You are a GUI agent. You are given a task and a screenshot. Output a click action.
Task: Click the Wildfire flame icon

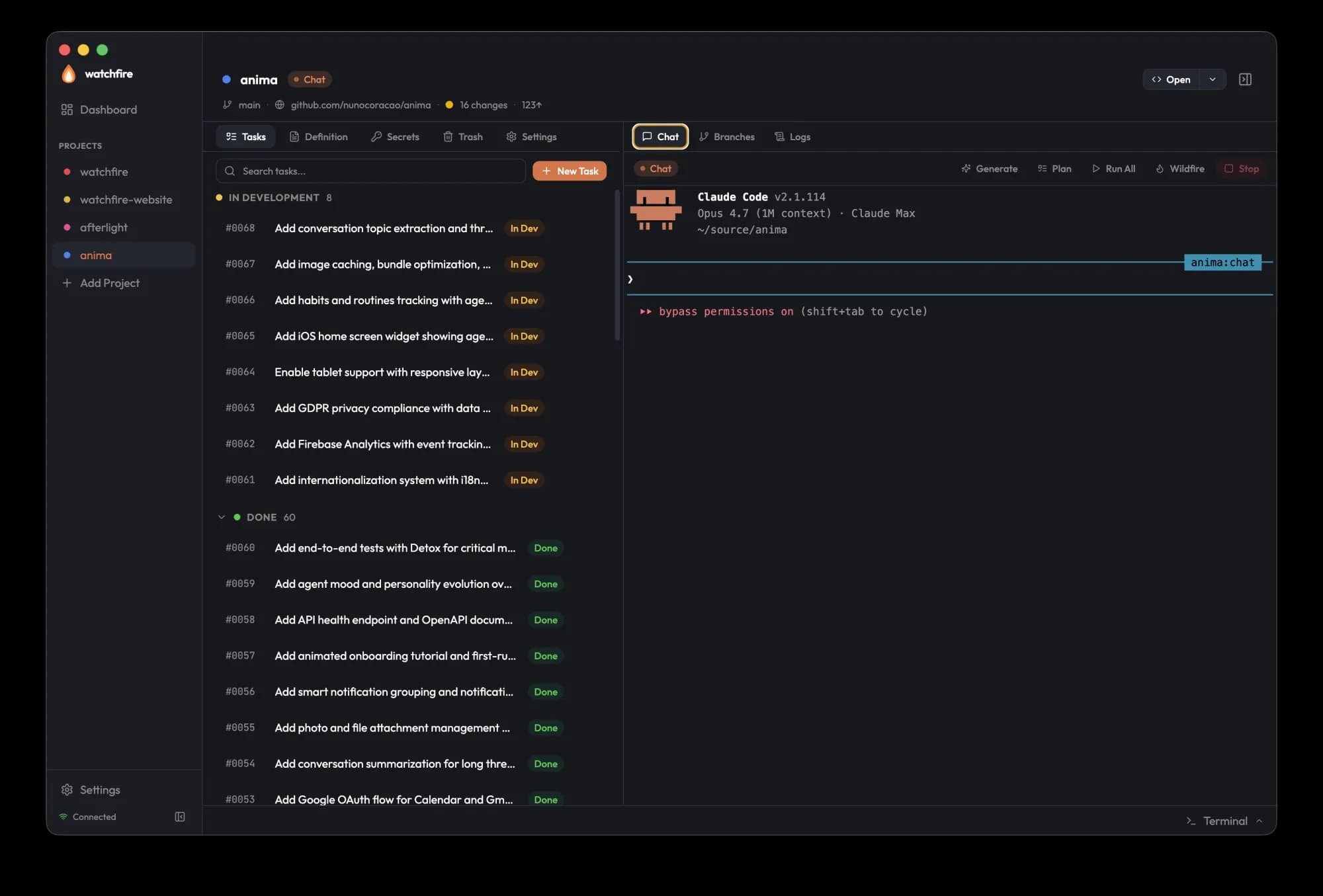(1160, 169)
